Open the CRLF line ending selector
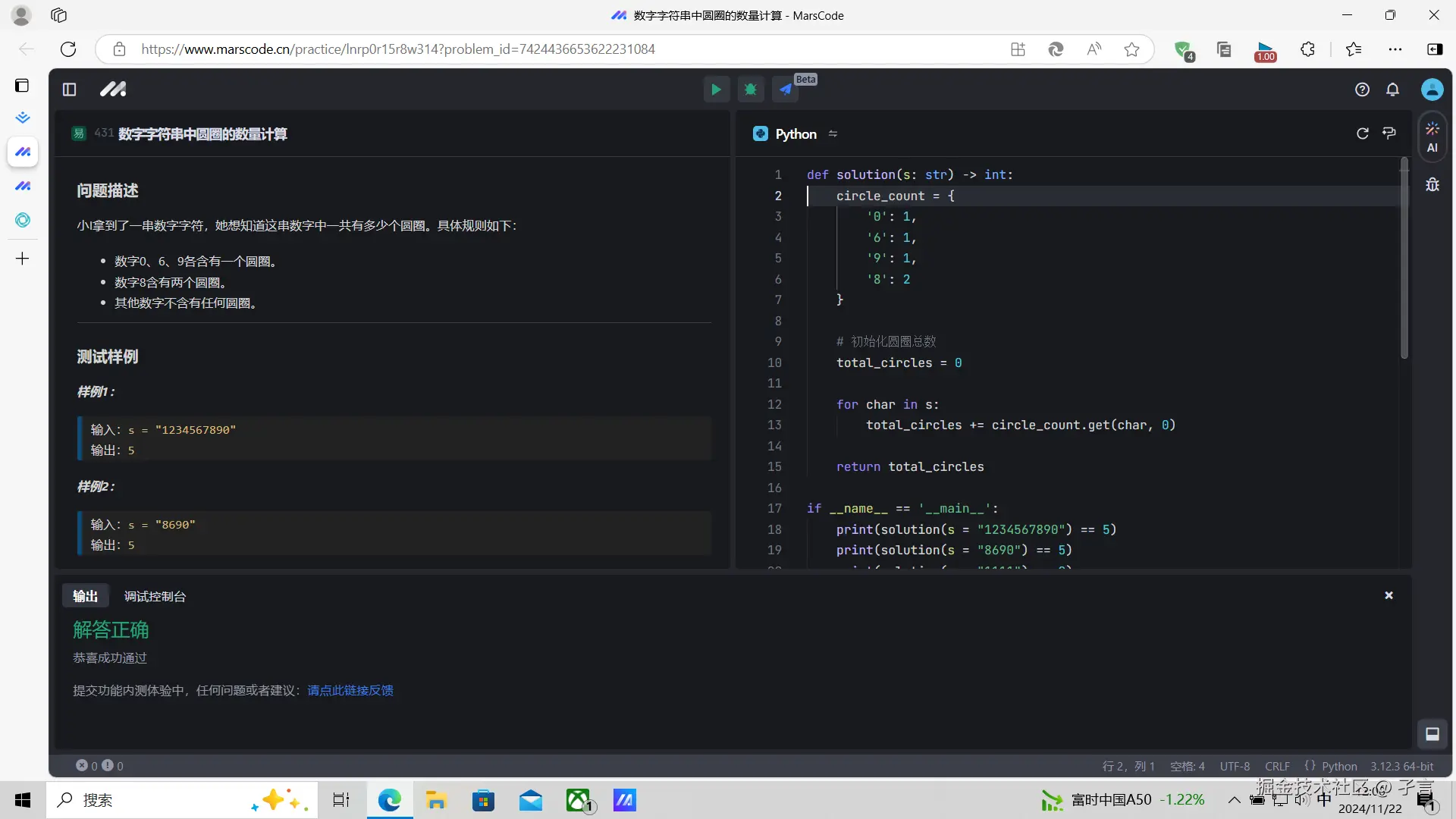 point(1277,766)
